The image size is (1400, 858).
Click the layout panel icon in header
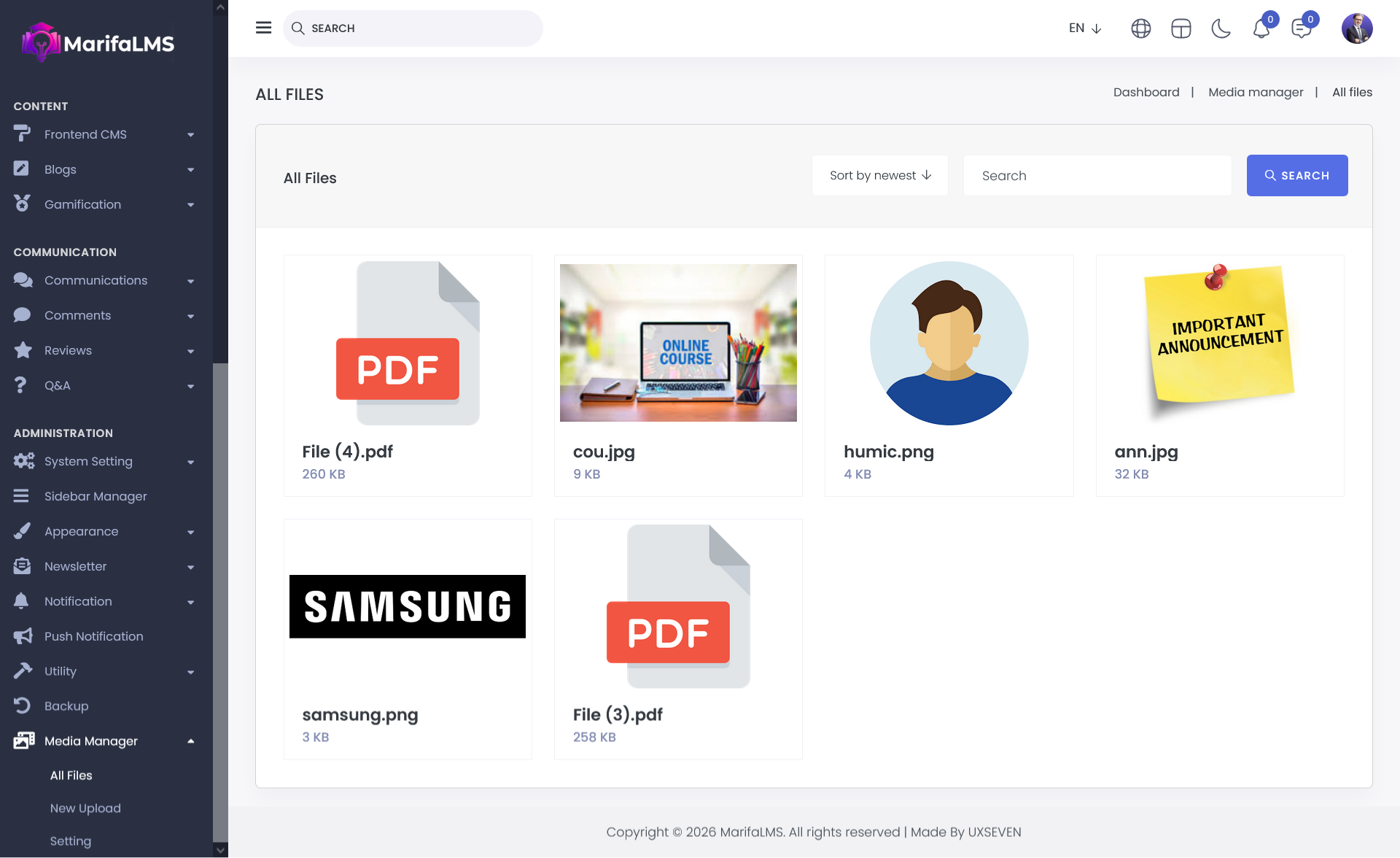pos(1181,28)
